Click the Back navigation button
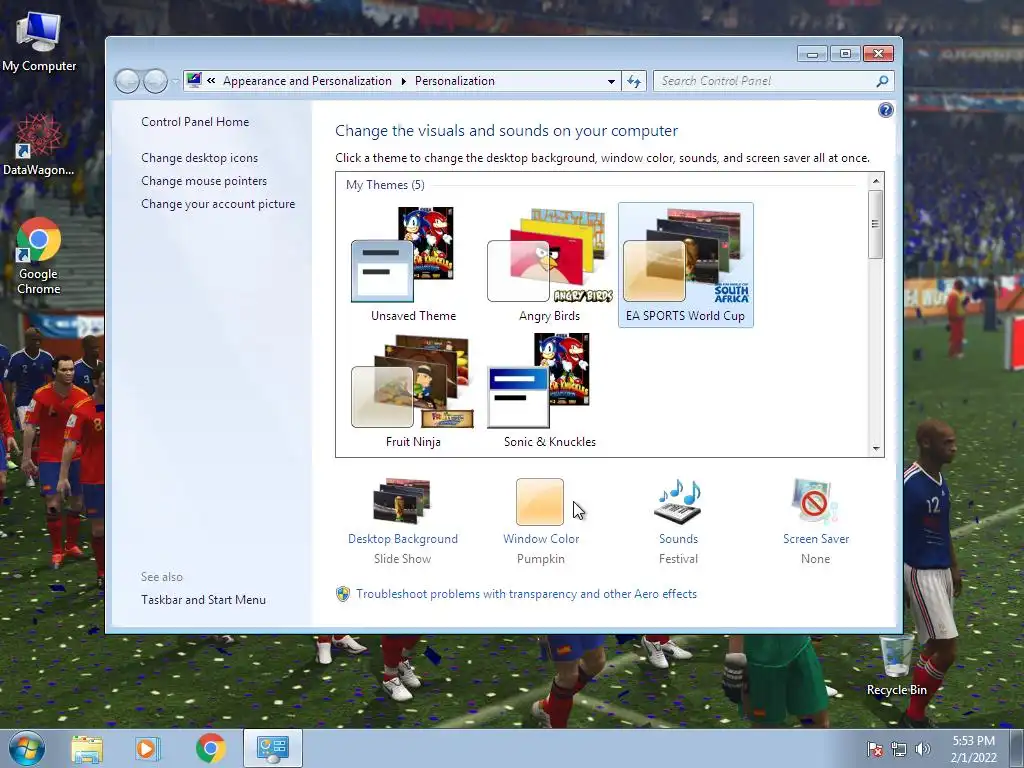 pyautogui.click(x=127, y=81)
